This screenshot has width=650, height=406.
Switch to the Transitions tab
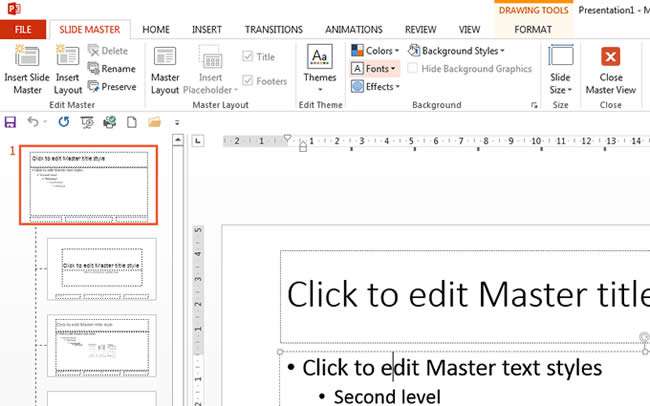pyautogui.click(x=273, y=30)
